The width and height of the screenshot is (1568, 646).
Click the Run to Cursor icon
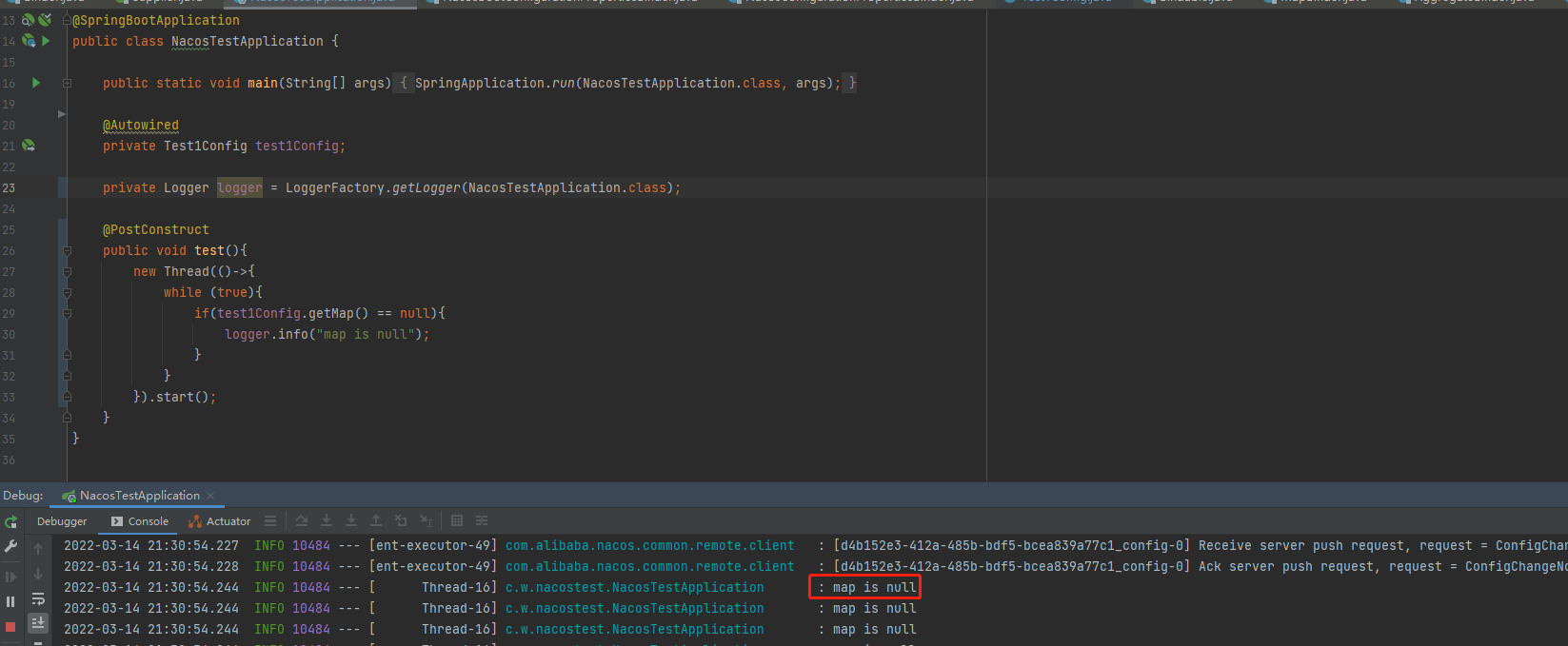click(x=426, y=520)
